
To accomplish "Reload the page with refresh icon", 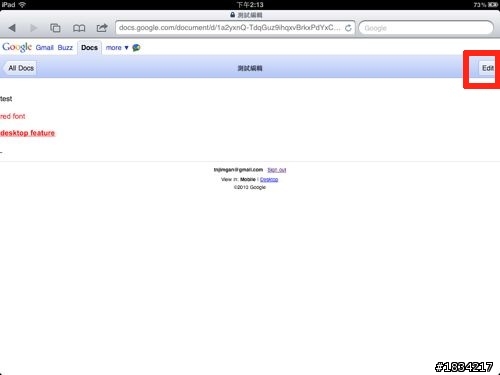I will tap(348, 28).
